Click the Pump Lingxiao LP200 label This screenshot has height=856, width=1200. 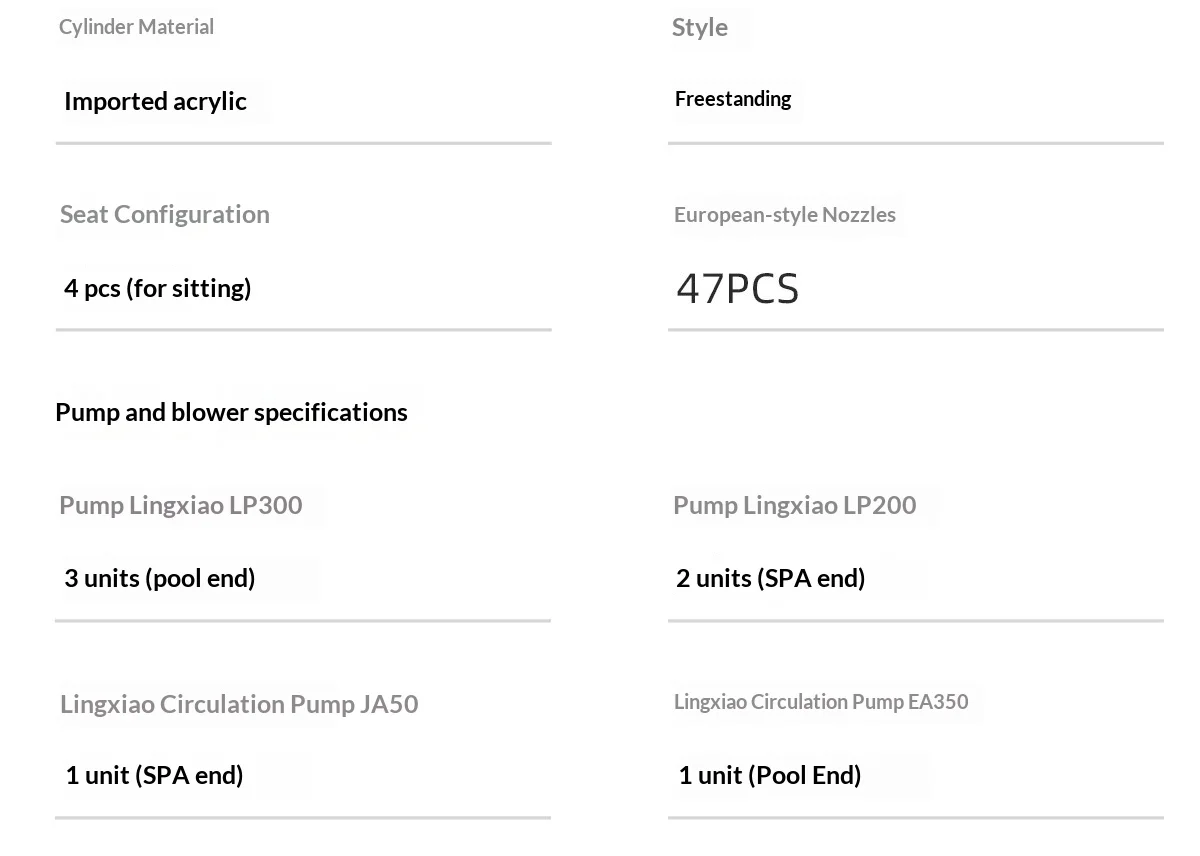point(795,505)
